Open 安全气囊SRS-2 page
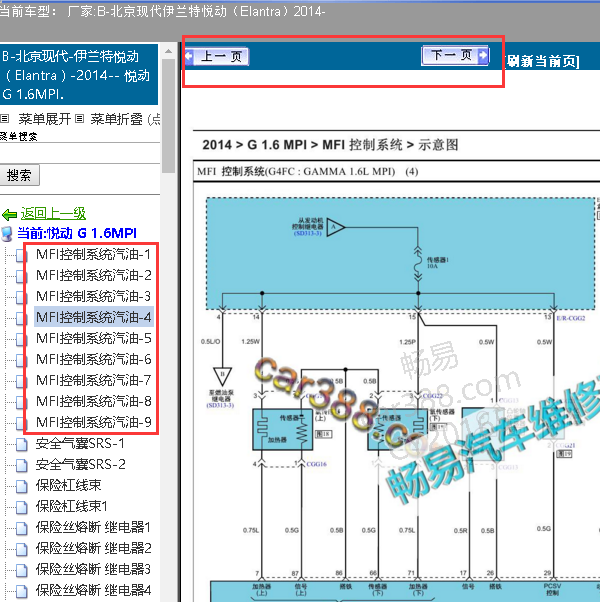Screen dimensions: 600x602 [x=81, y=465]
